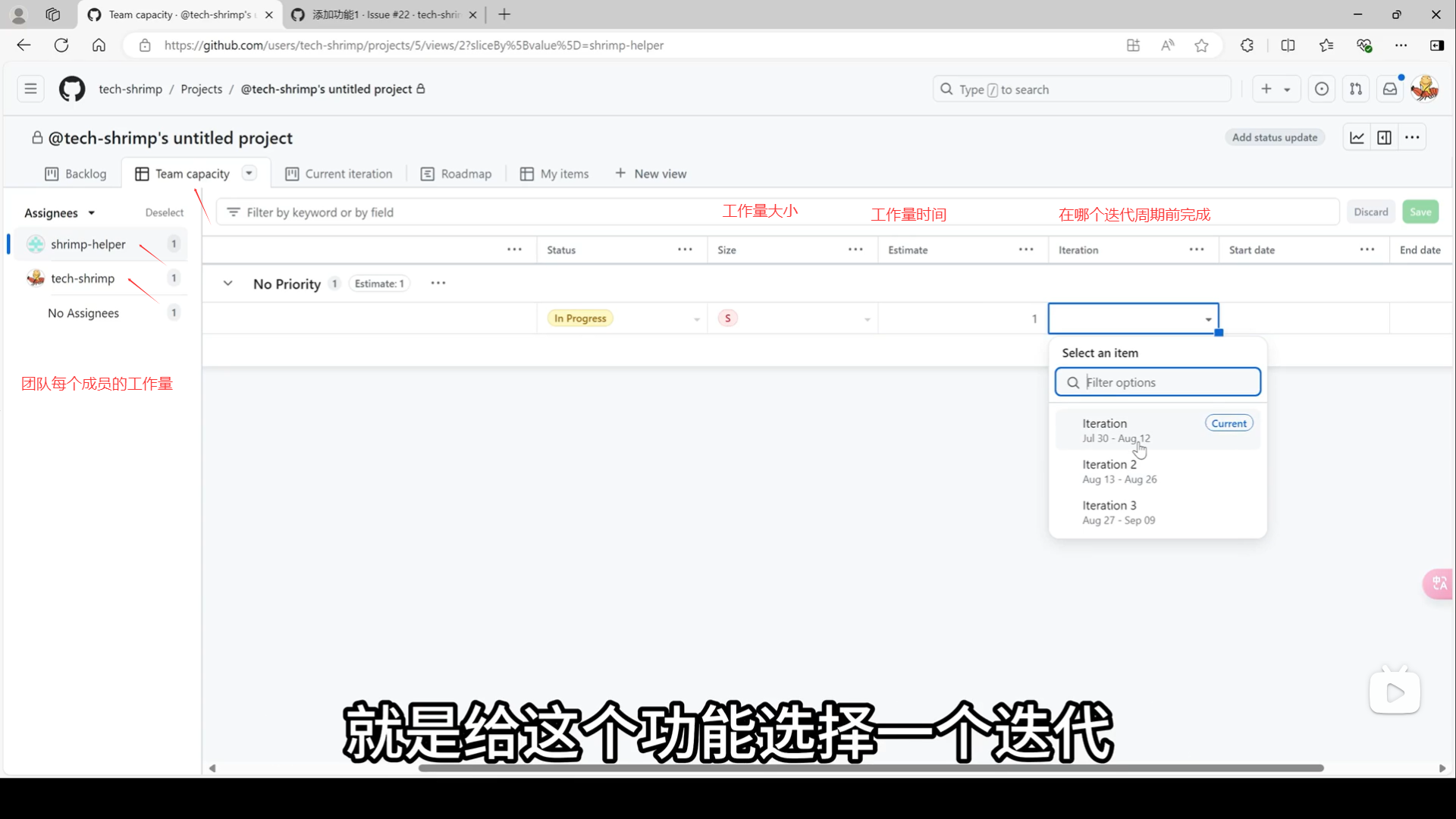Deselect the current assignee slice
The image size is (1456, 819).
click(x=164, y=213)
